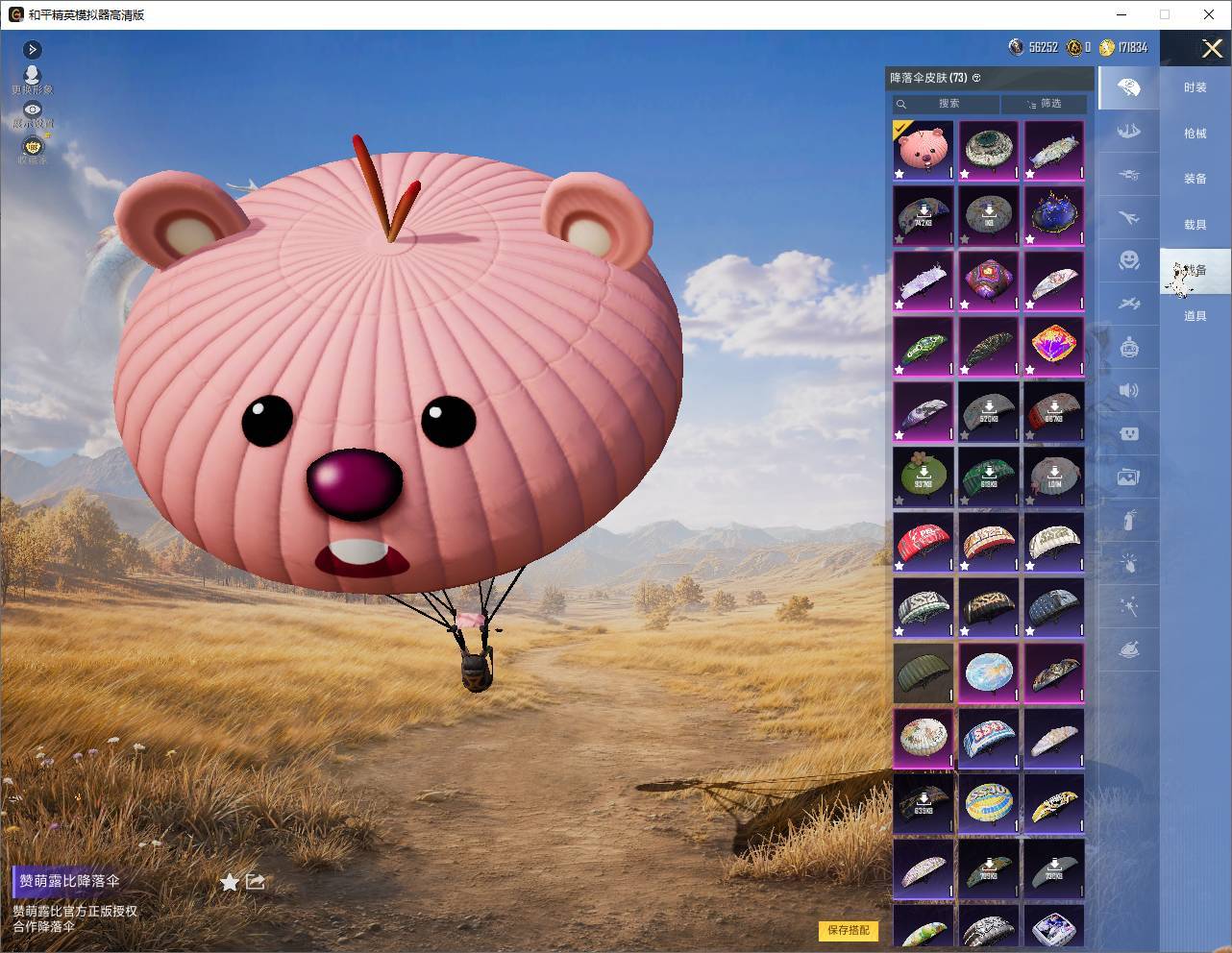The image size is (1232, 953).
Task: Click the 保存搭配 button
Action: pos(849,930)
